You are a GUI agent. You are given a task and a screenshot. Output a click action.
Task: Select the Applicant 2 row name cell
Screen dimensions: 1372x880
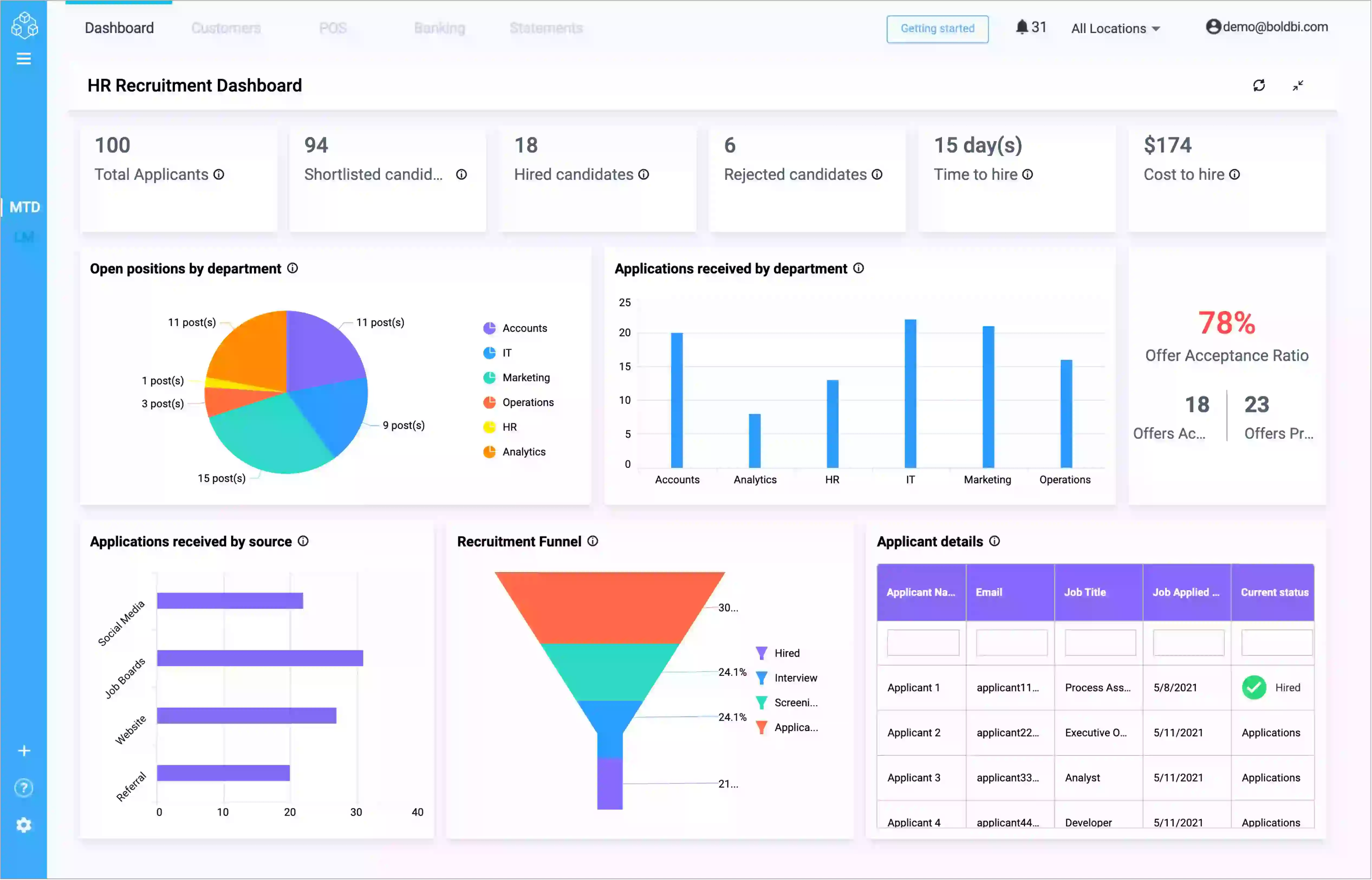coord(922,733)
